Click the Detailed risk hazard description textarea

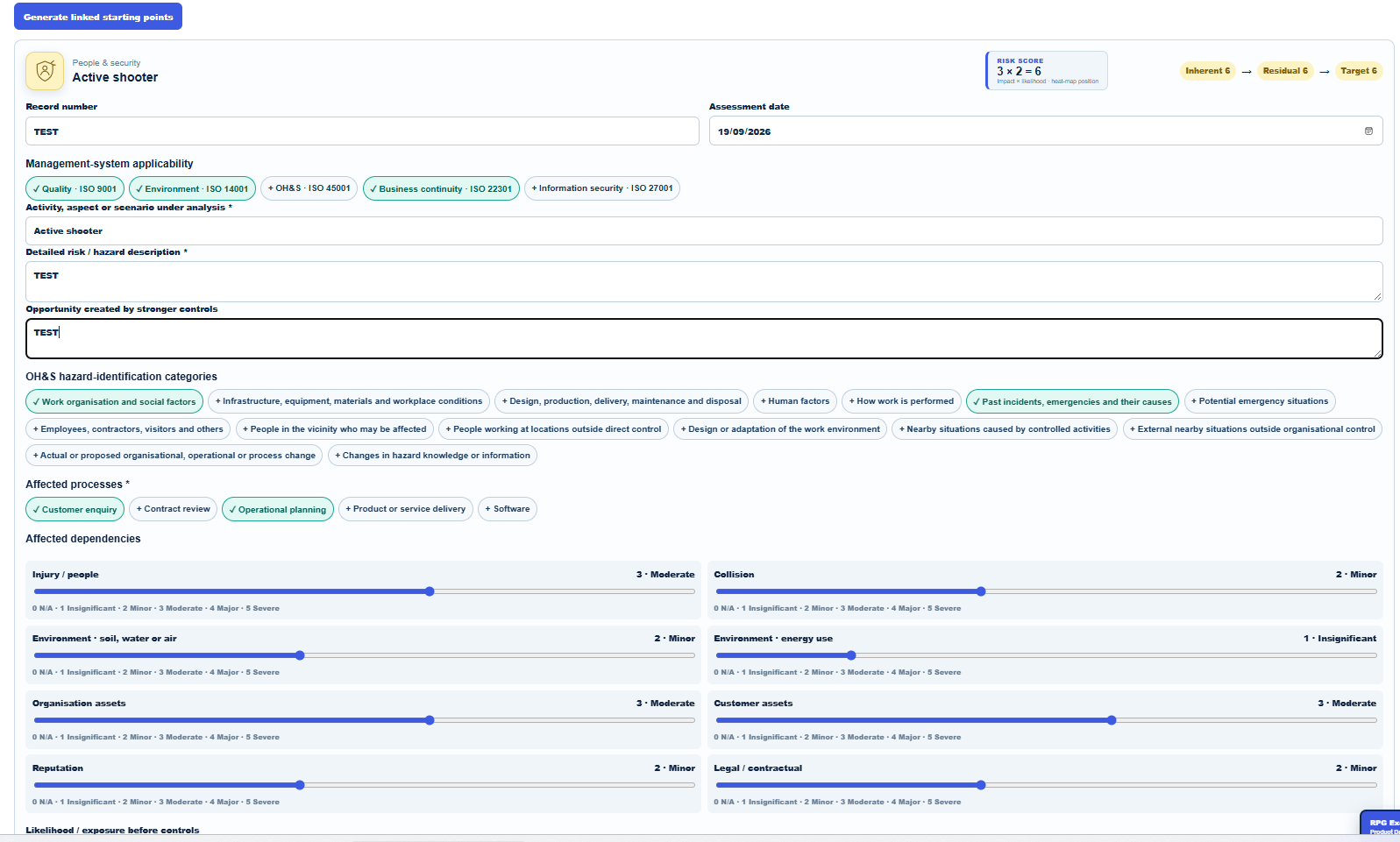704,281
